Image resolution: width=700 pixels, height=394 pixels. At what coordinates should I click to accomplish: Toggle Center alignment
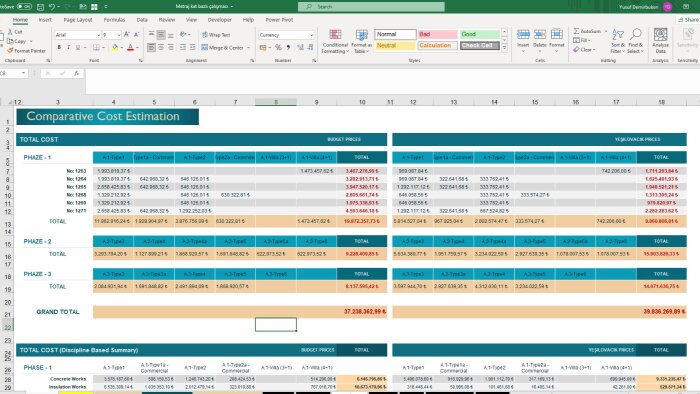(161, 47)
